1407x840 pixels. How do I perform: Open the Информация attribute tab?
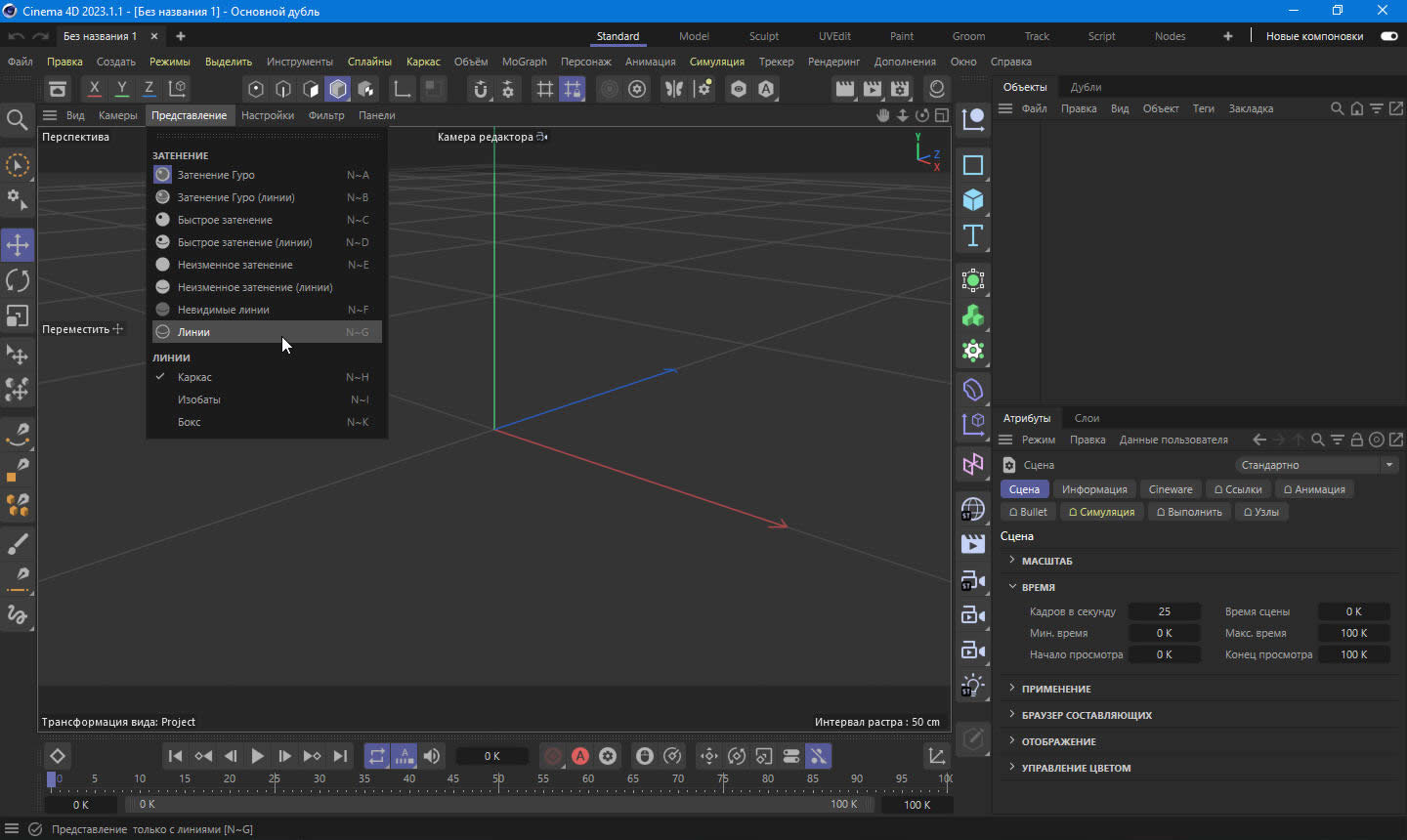click(1093, 489)
